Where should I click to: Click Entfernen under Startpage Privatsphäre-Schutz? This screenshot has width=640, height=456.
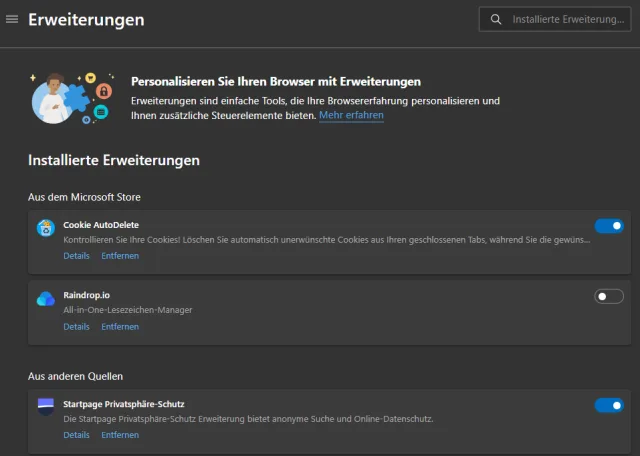point(120,435)
